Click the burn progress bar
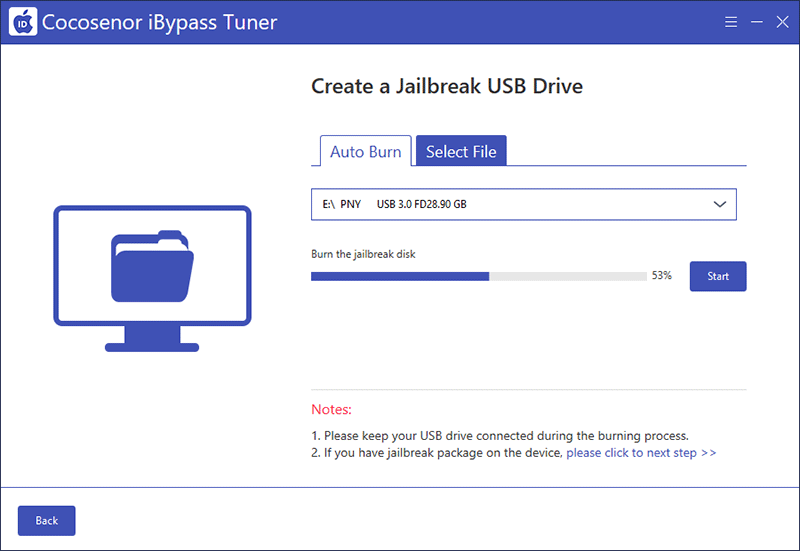Image resolution: width=800 pixels, height=551 pixels. (x=479, y=276)
